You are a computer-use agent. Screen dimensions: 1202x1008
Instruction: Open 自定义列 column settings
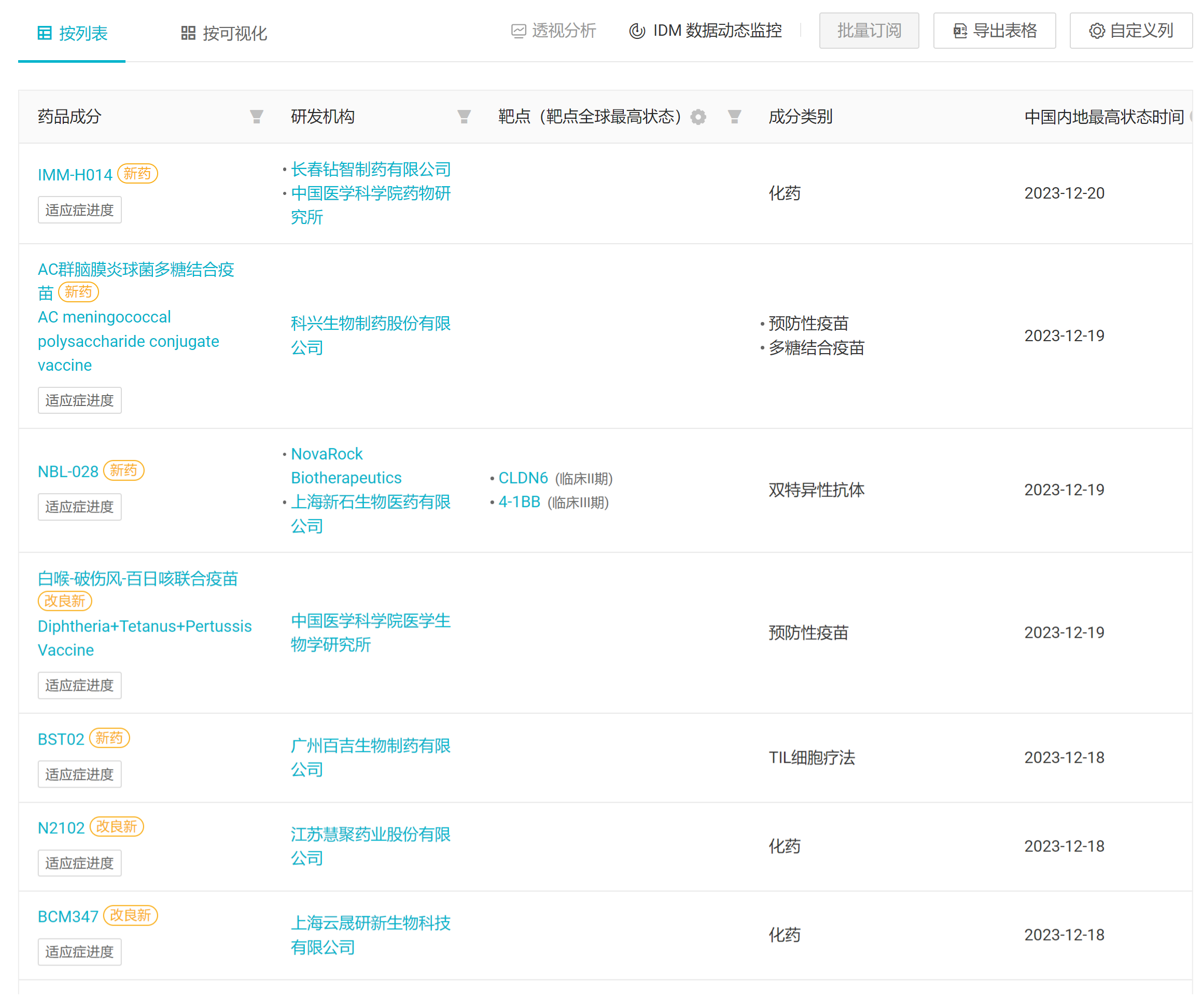[x=1131, y=31]
